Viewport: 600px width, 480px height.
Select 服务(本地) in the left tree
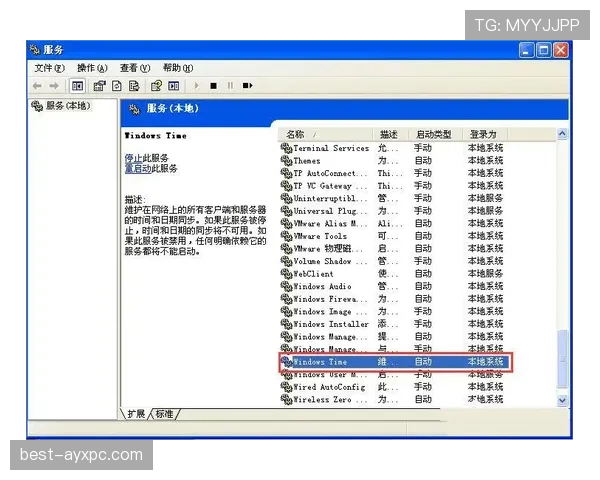[x=61, y=106]
